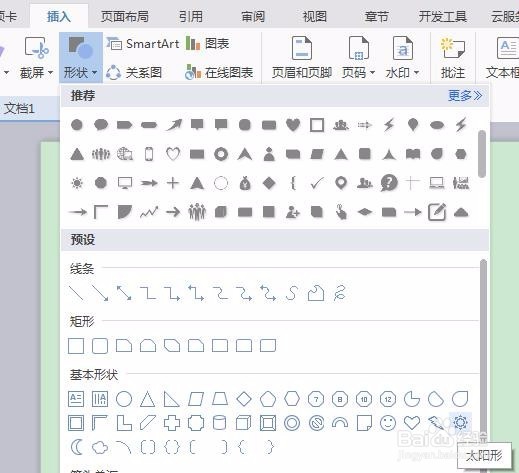This screenshot has width=519, height=473.
Task: Click the 关系图 button
Action: click(x=134, y=72)
